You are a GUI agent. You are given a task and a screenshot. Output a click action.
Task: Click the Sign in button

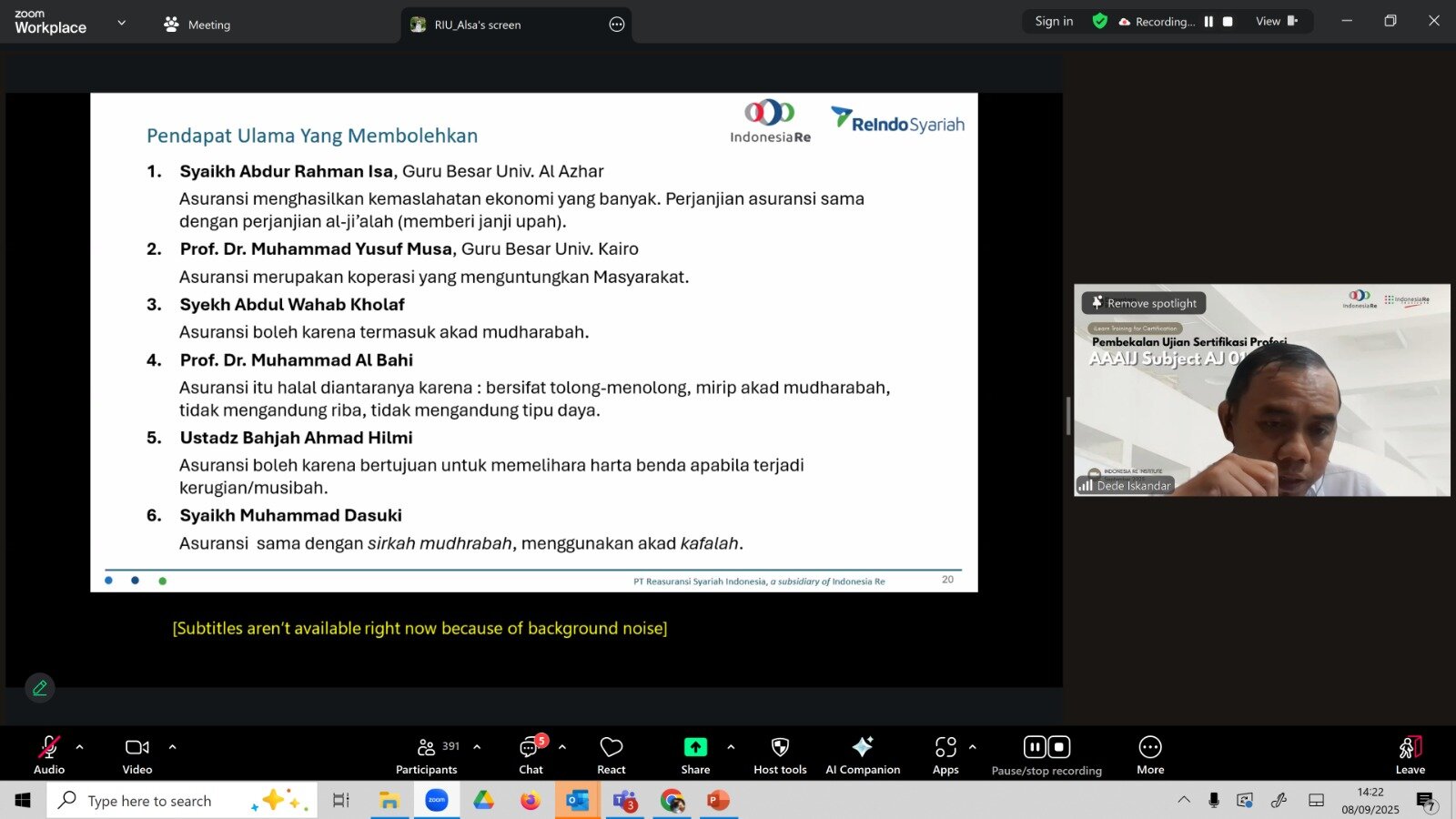pos(1053,20)
